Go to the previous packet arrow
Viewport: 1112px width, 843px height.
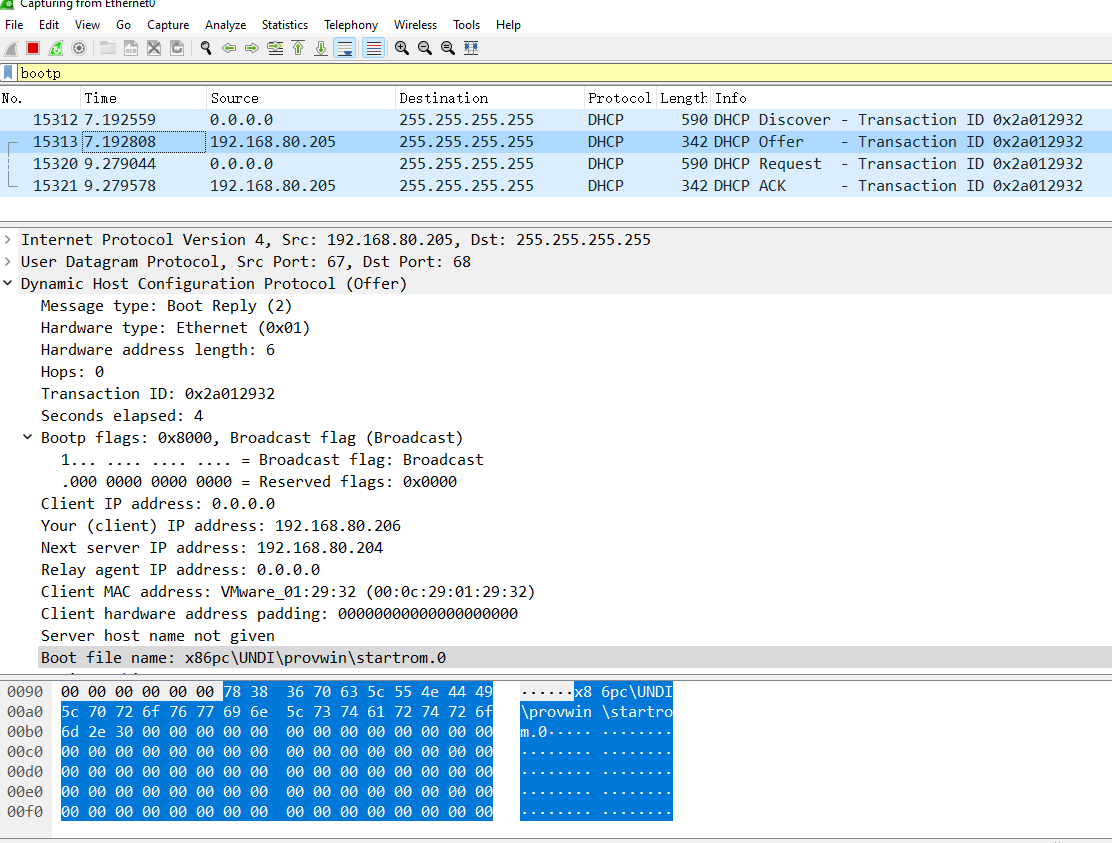click(229, 48)
